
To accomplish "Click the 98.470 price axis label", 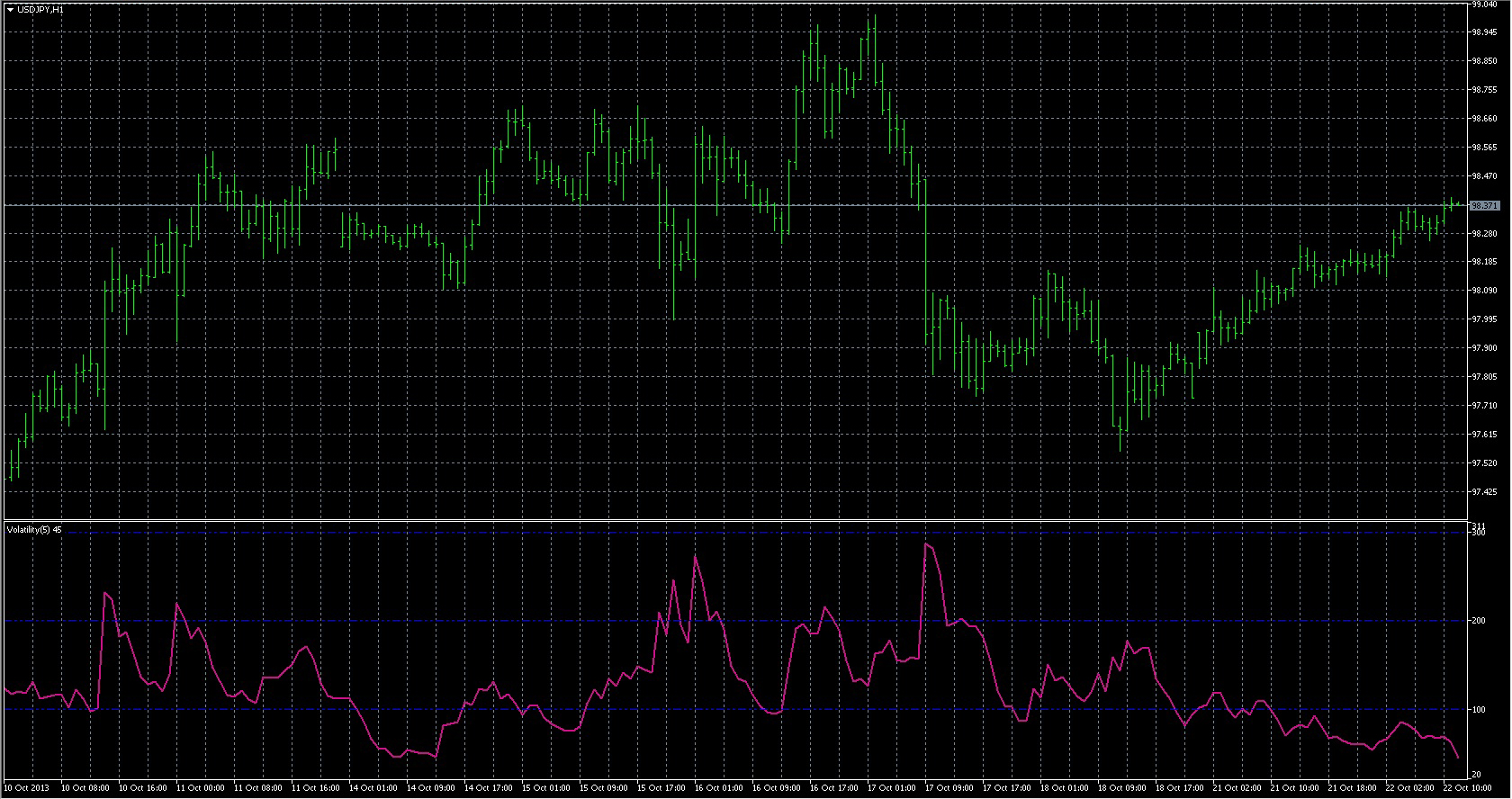I will 1484,176.
